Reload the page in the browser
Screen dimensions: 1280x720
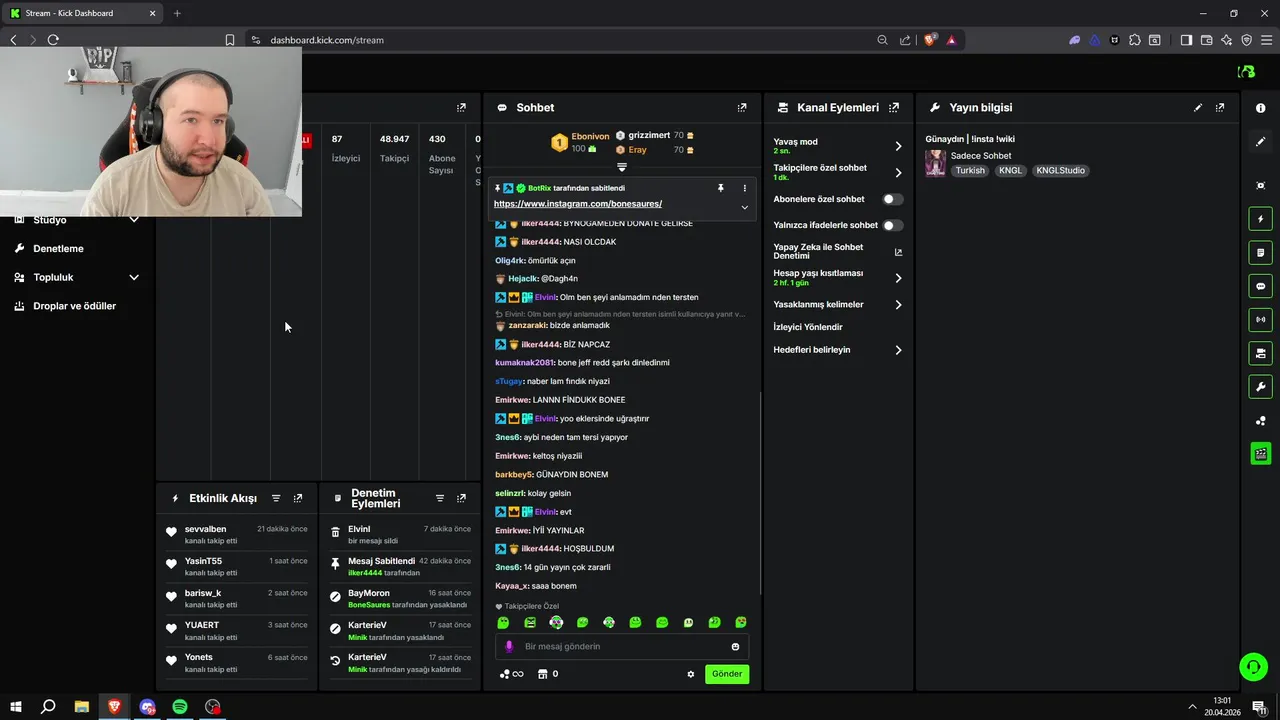(x=53, y=40)
